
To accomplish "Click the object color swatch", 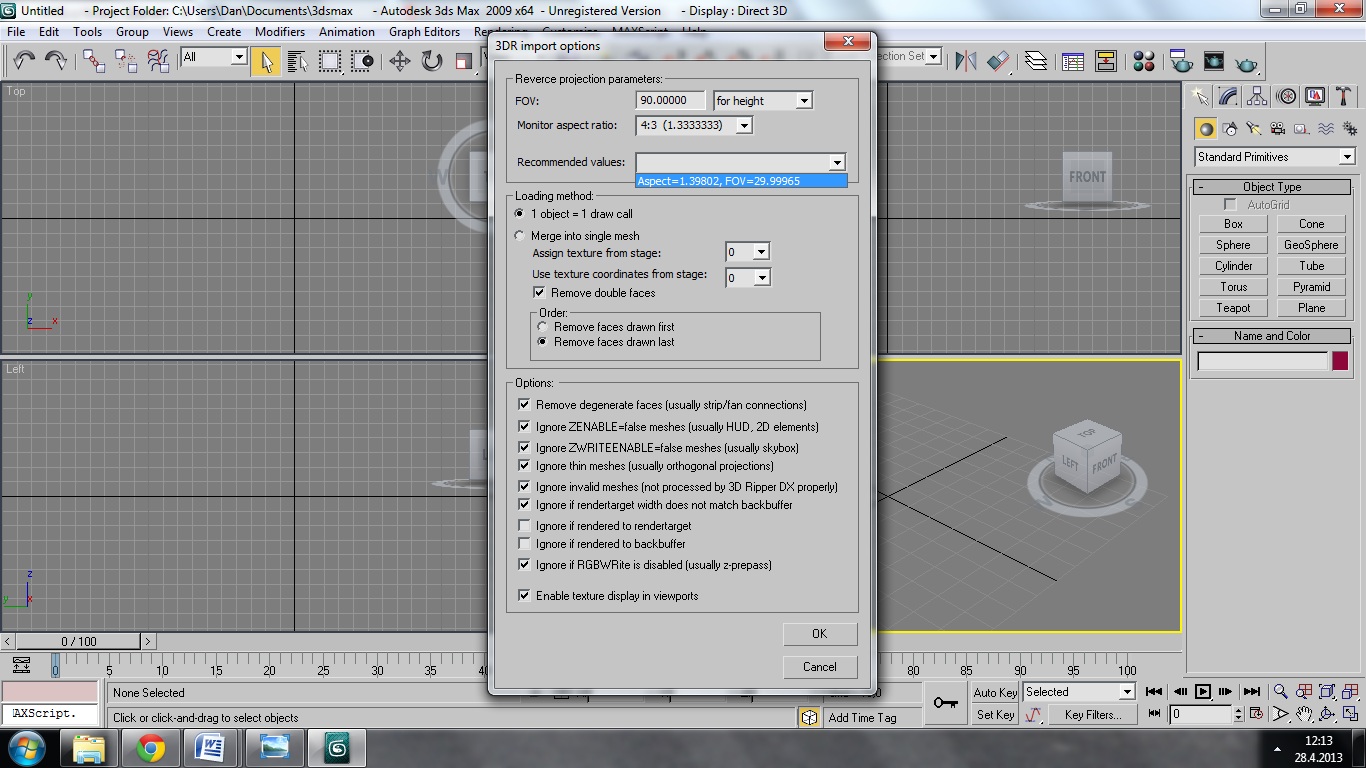I will pyautogui.click(x=1340, y=361).
